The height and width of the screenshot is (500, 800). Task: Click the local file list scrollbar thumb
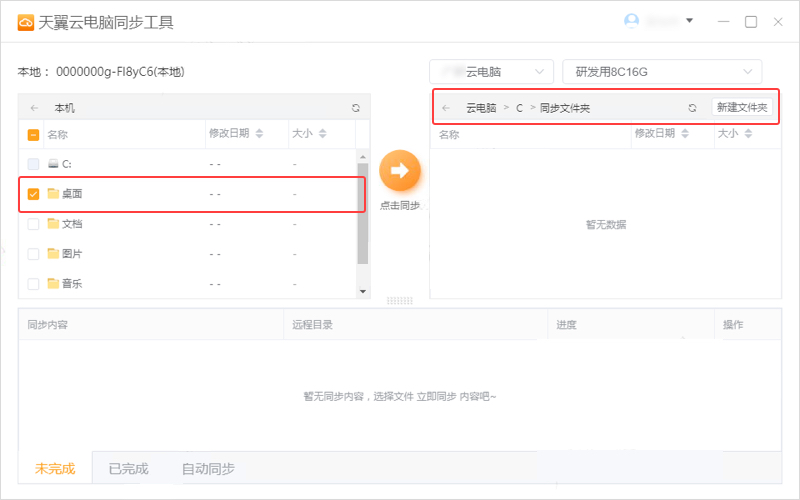(x=363, y=213)
